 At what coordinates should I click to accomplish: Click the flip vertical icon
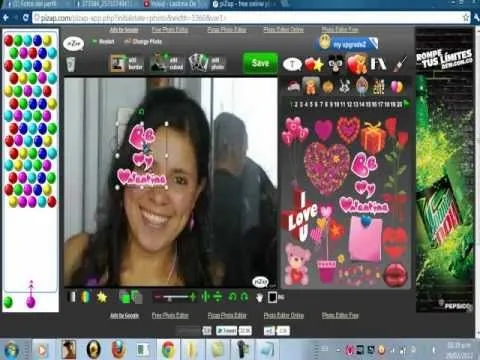click(x=218, y=296)
